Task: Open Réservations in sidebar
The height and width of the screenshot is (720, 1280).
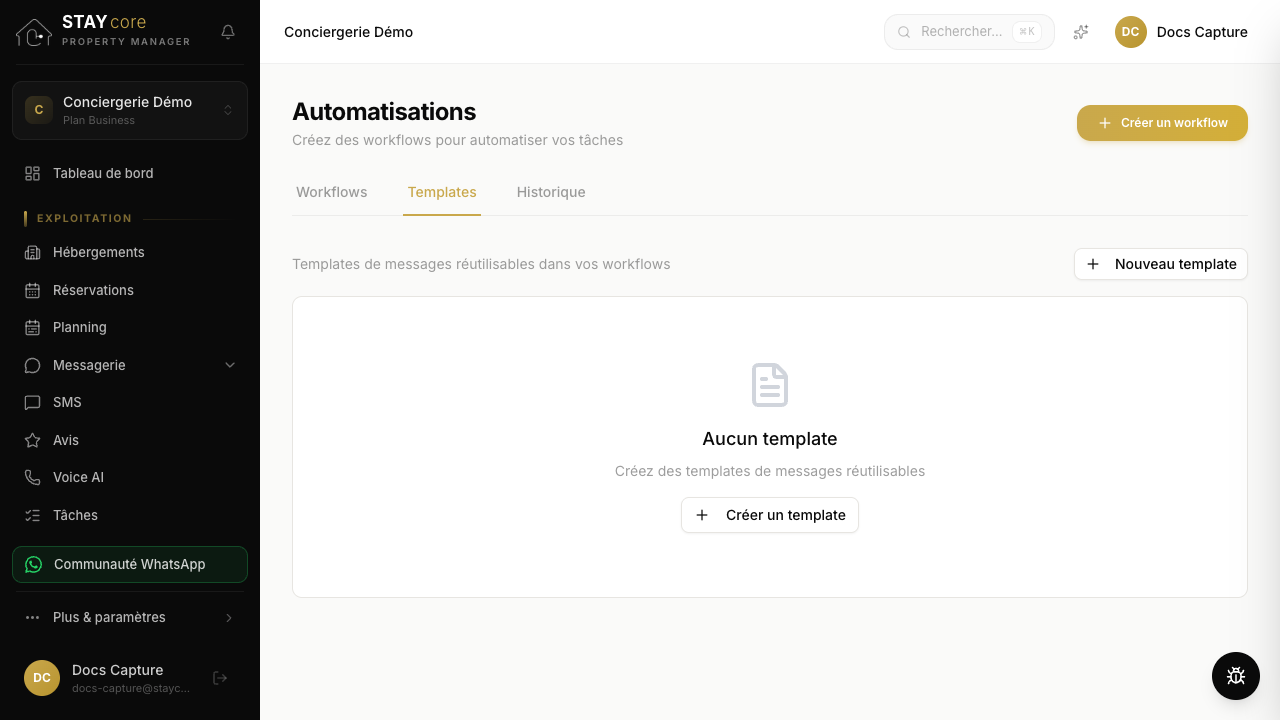Action: click(130, 290)
